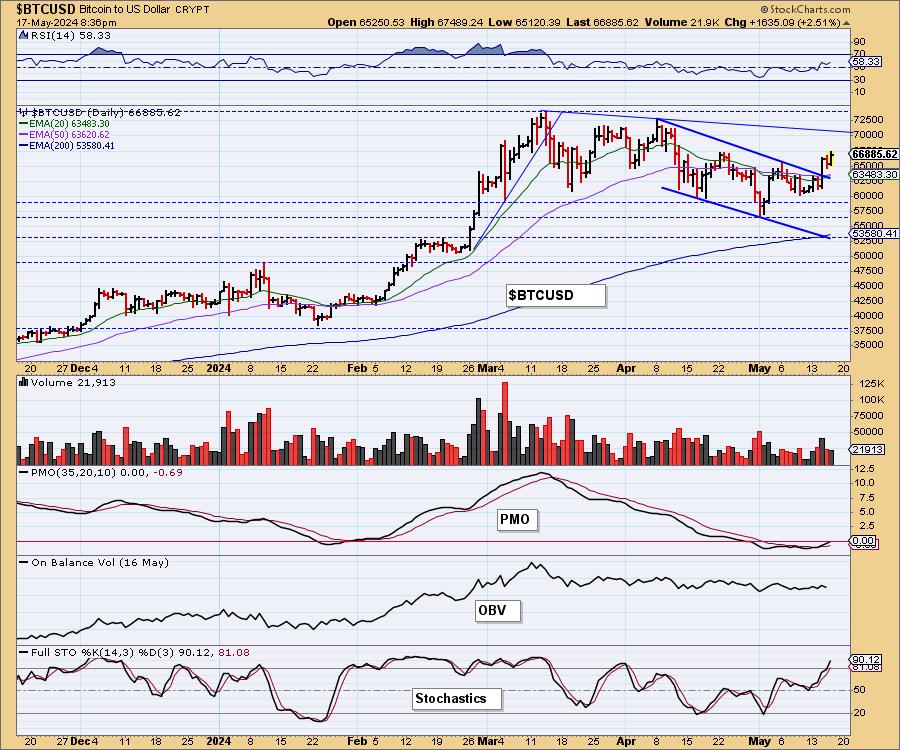The image size is (900, 750).
Task: Click the Chg +1635.09 (+2.51%) value
Action: pos(782,22)
